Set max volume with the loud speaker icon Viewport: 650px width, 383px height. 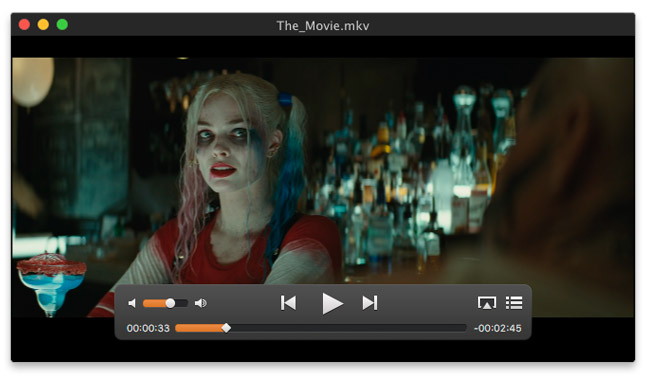coord(201,303)
